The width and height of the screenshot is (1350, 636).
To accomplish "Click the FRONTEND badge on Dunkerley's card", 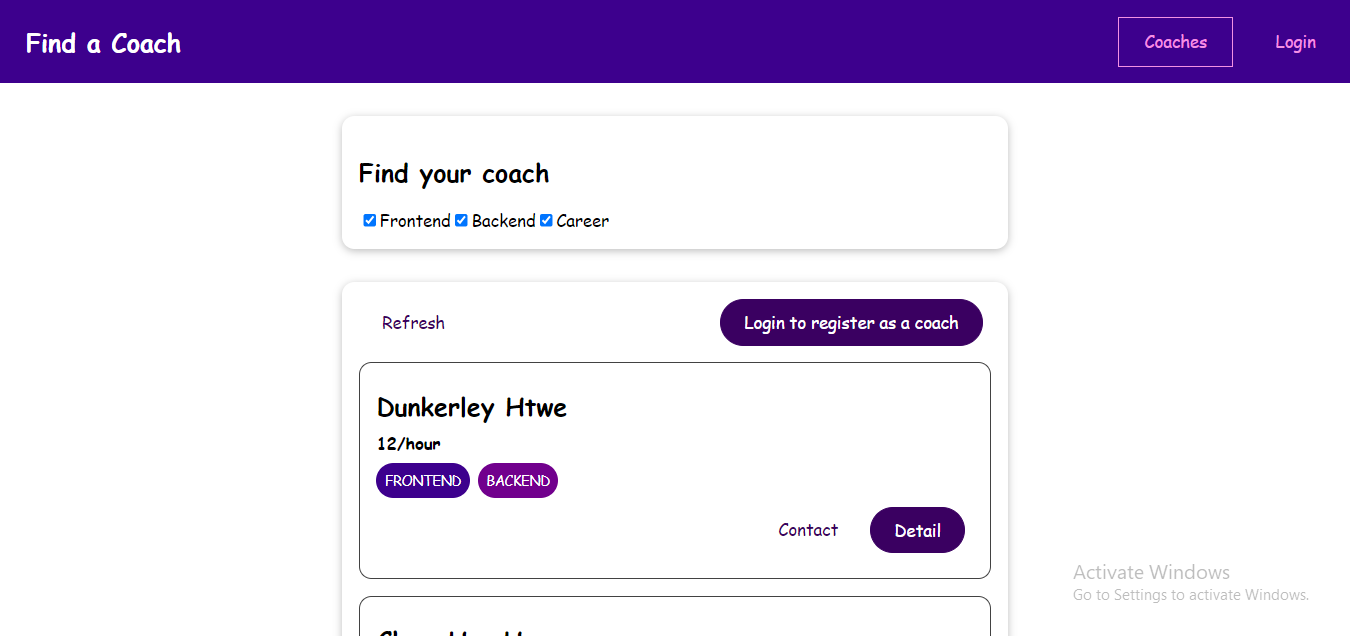I will [x=423, y=481].
